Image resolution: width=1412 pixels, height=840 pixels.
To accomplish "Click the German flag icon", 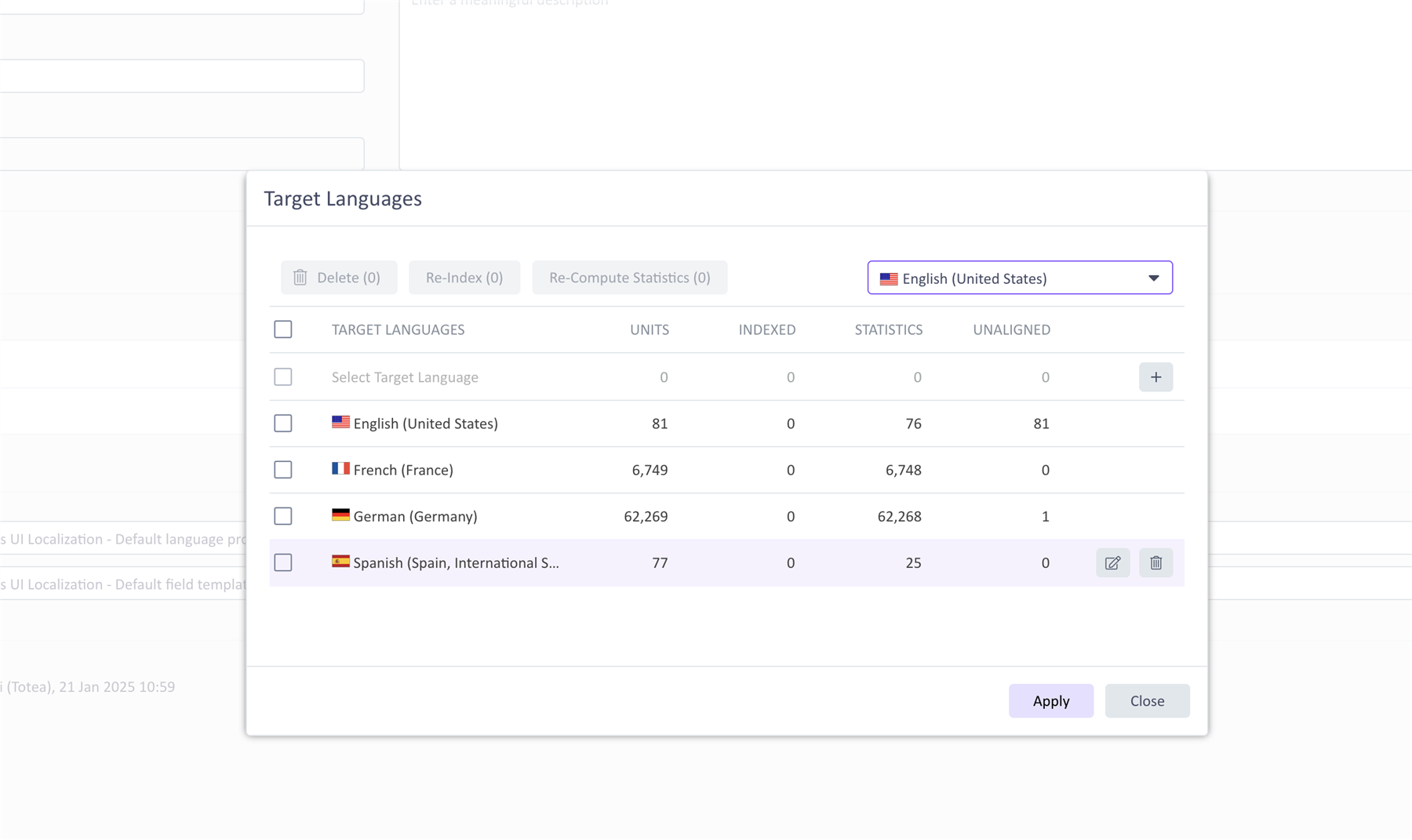I will tap(340, 515).
